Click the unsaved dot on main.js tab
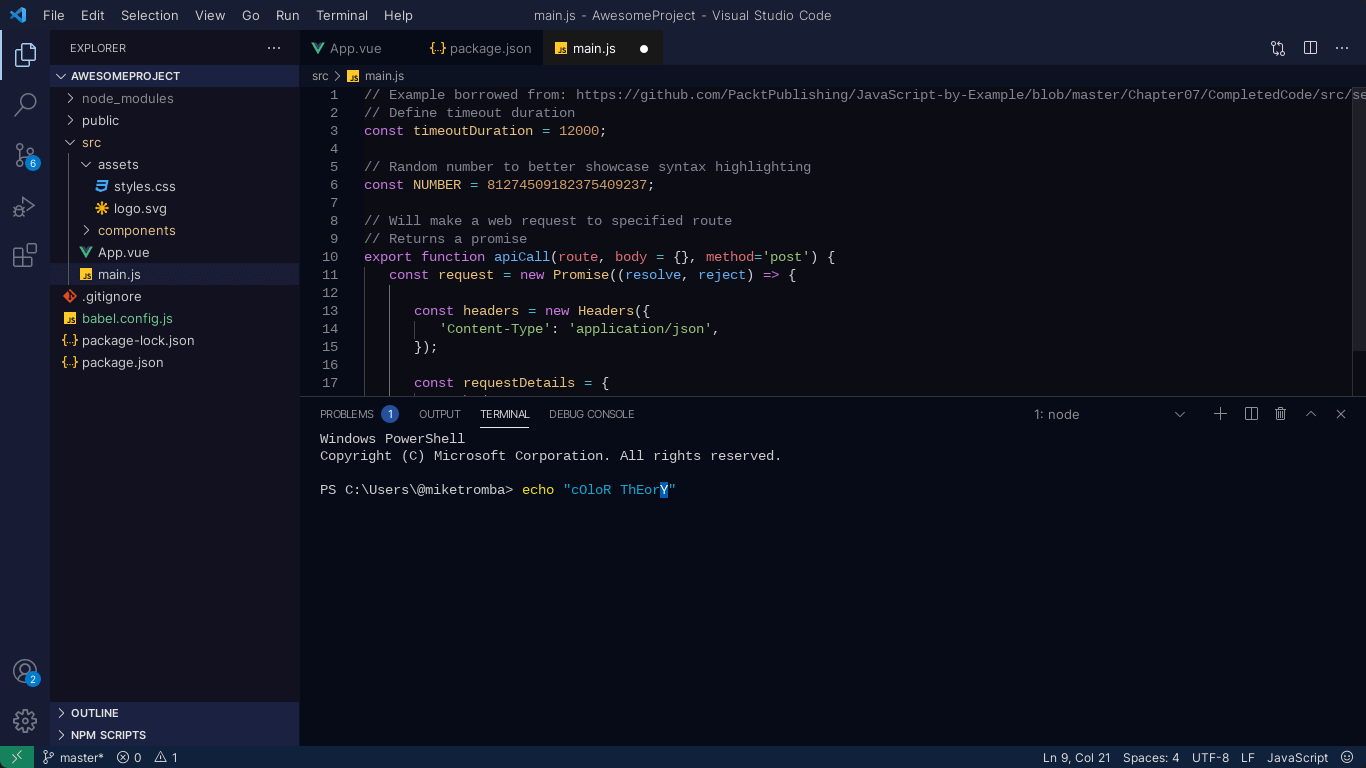 (x=644, y=48)
